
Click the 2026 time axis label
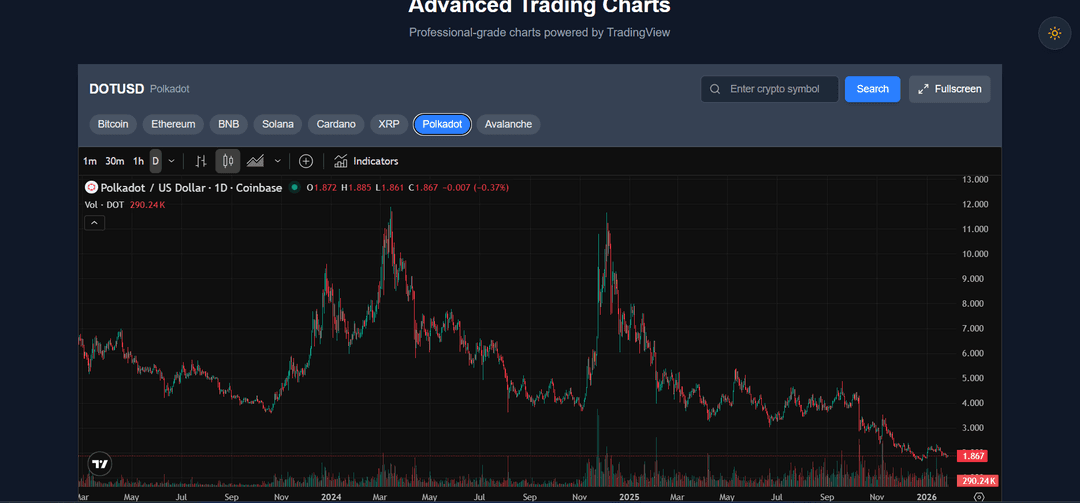point(926,497)
